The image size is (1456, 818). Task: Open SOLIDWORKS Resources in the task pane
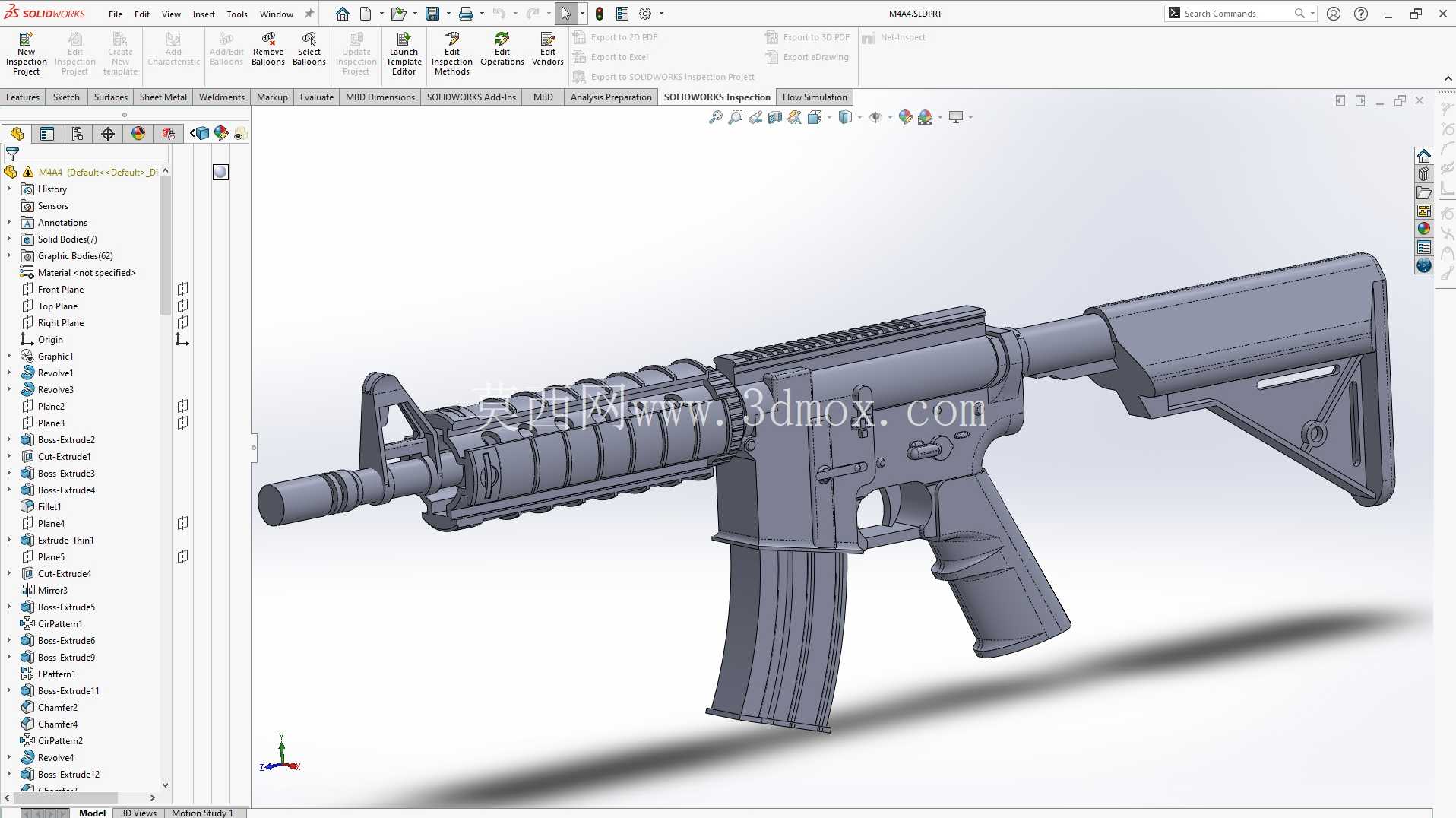tap(1424, 156)
